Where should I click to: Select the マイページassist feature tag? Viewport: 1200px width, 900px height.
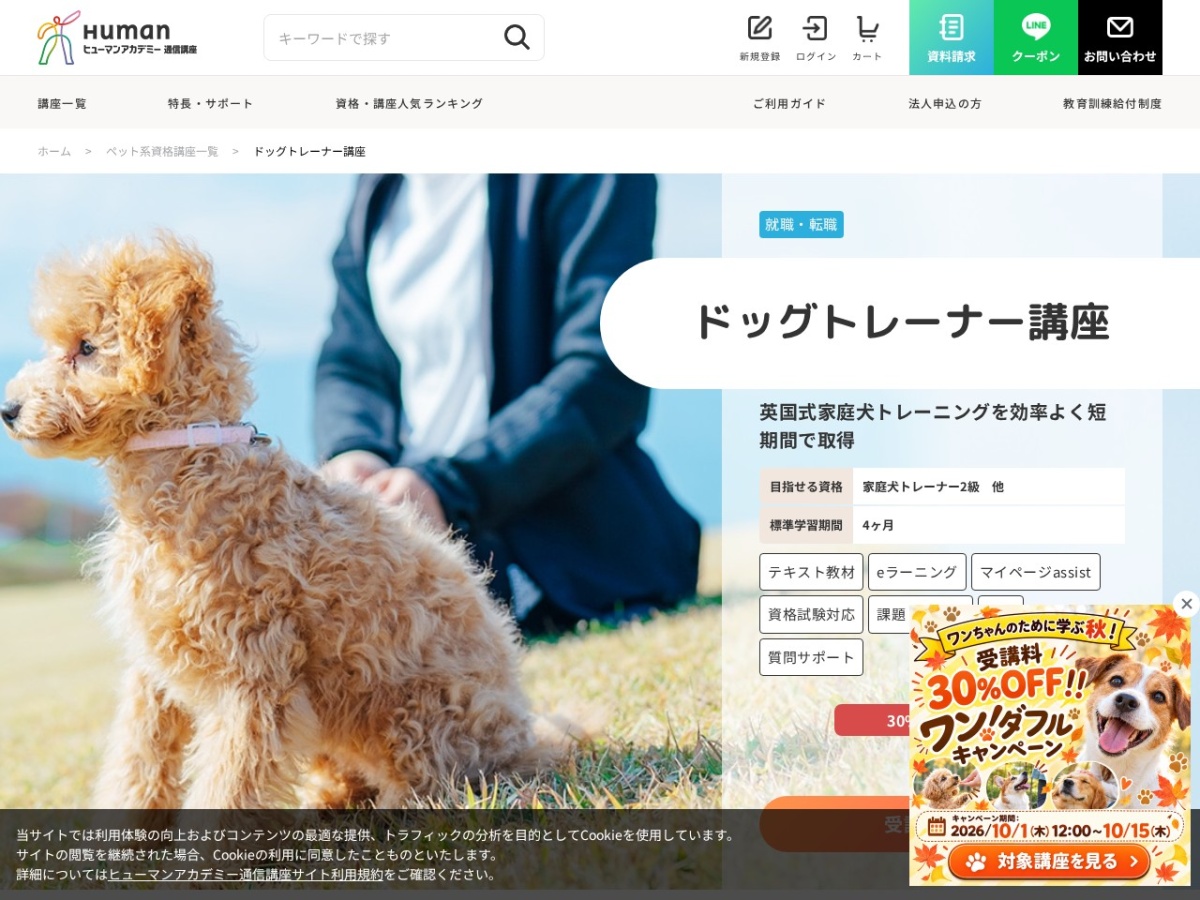pyautogui.click(x=1035, y=572)
